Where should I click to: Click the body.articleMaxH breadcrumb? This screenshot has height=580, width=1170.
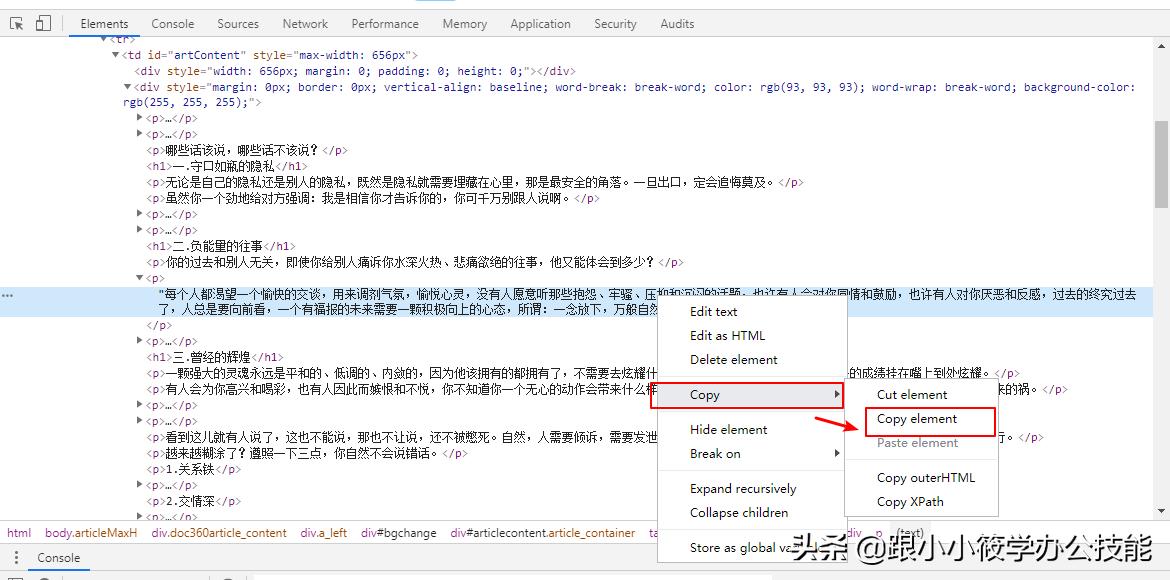pos(90,532)
